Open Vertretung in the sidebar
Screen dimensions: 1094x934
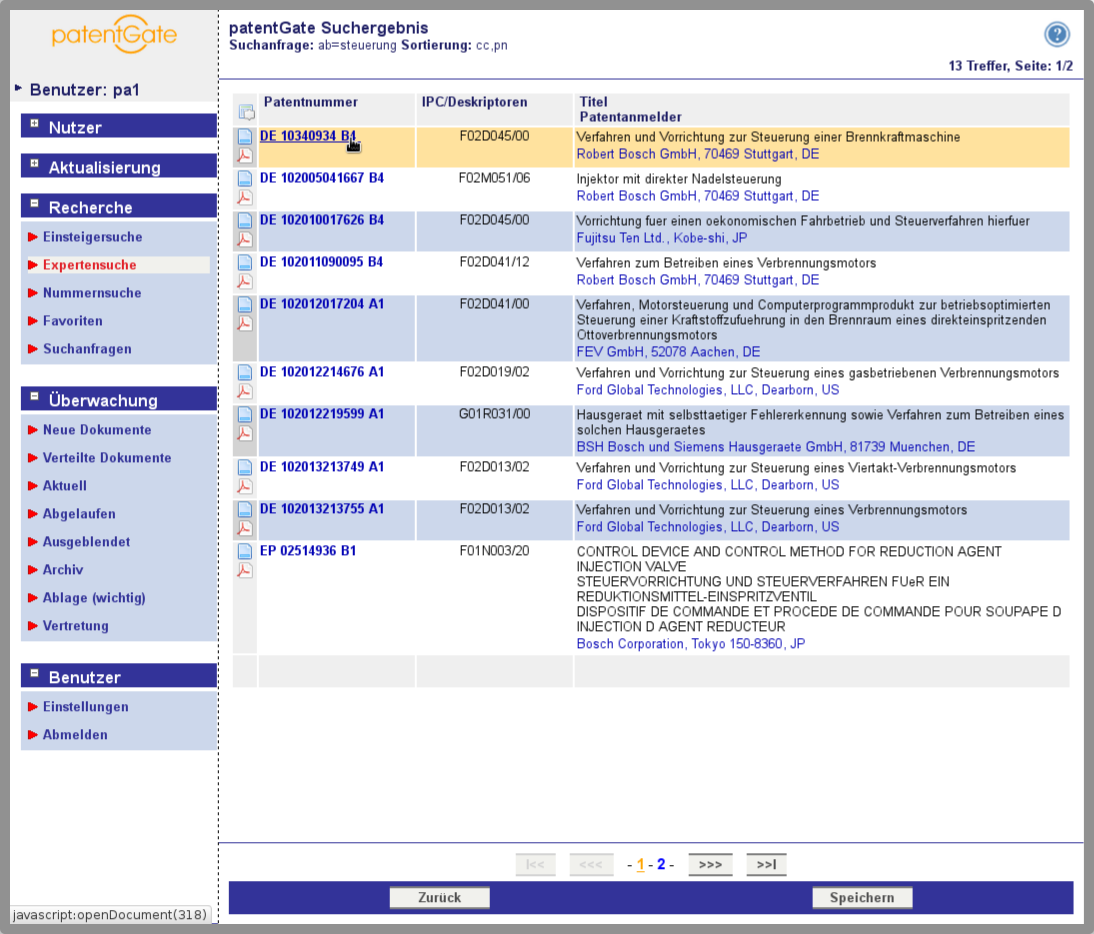[75, 626]
